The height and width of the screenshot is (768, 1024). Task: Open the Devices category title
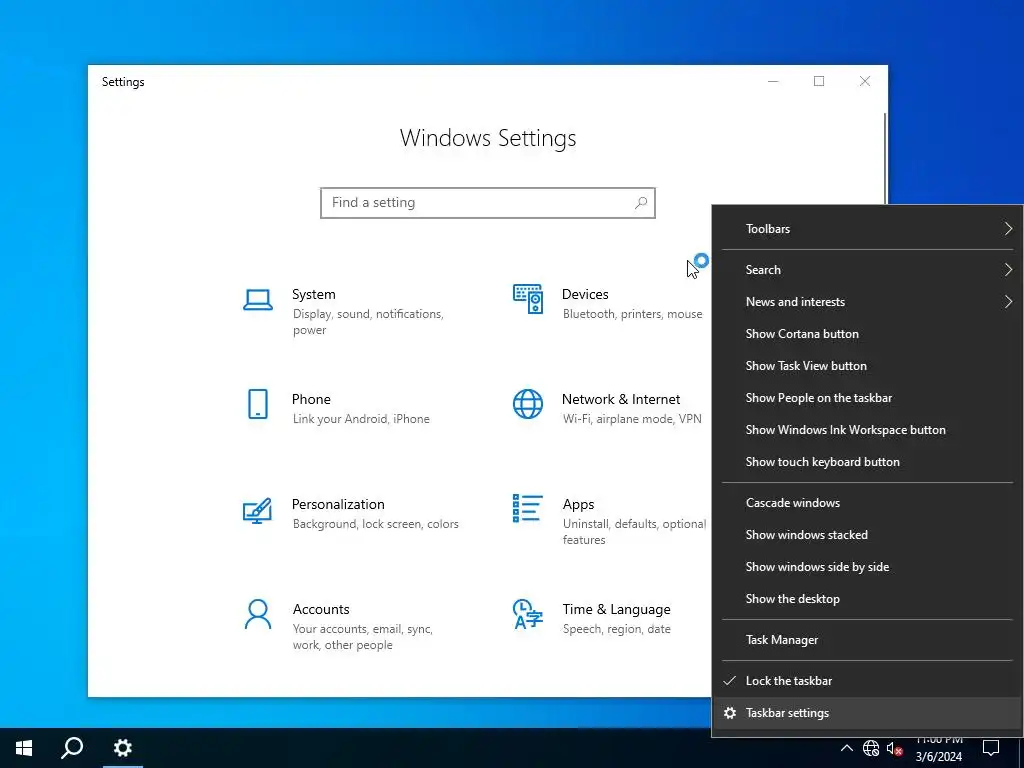[585, 295]
